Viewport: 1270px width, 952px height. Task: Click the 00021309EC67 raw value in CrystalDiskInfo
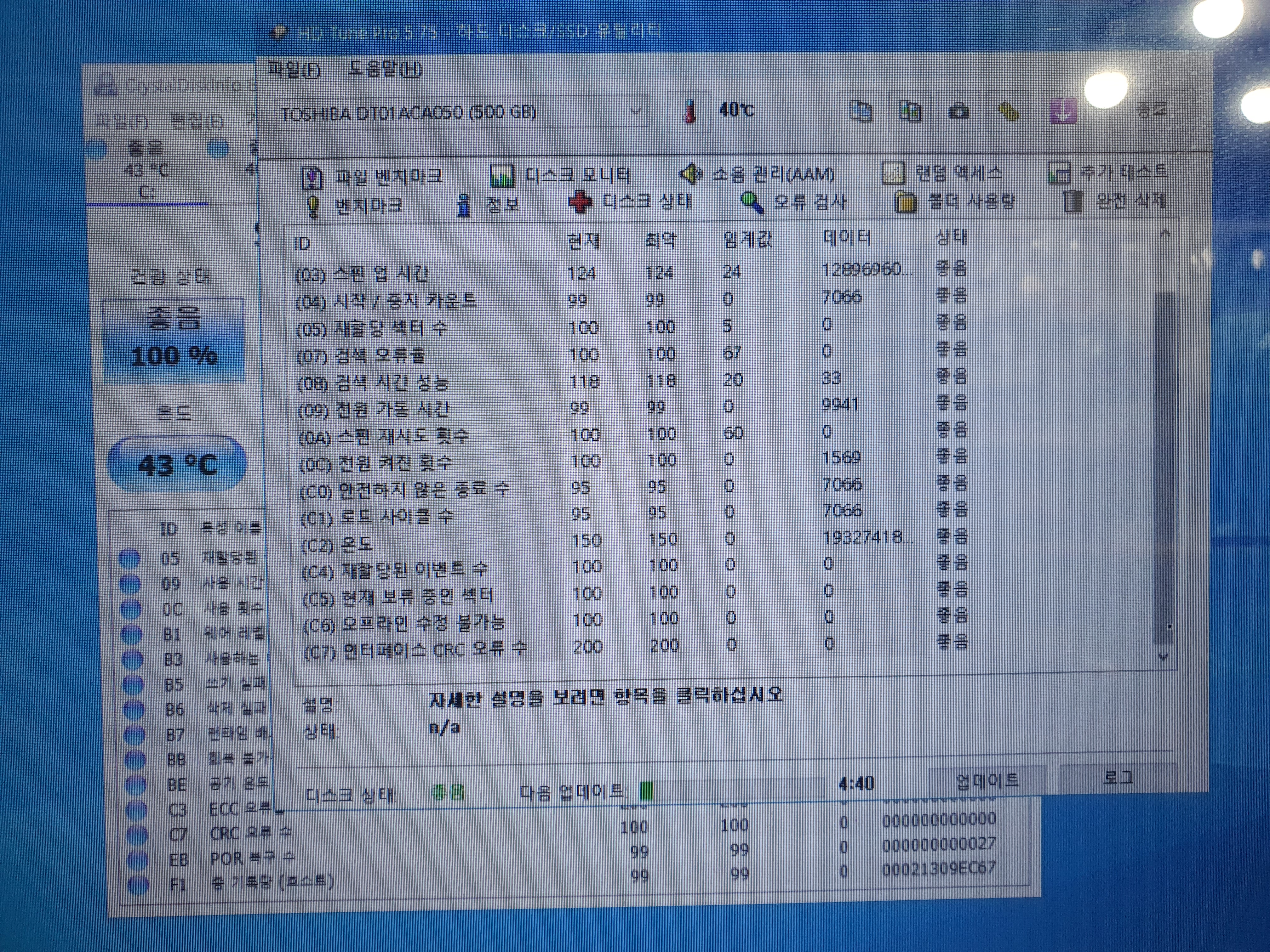point(938,869)
